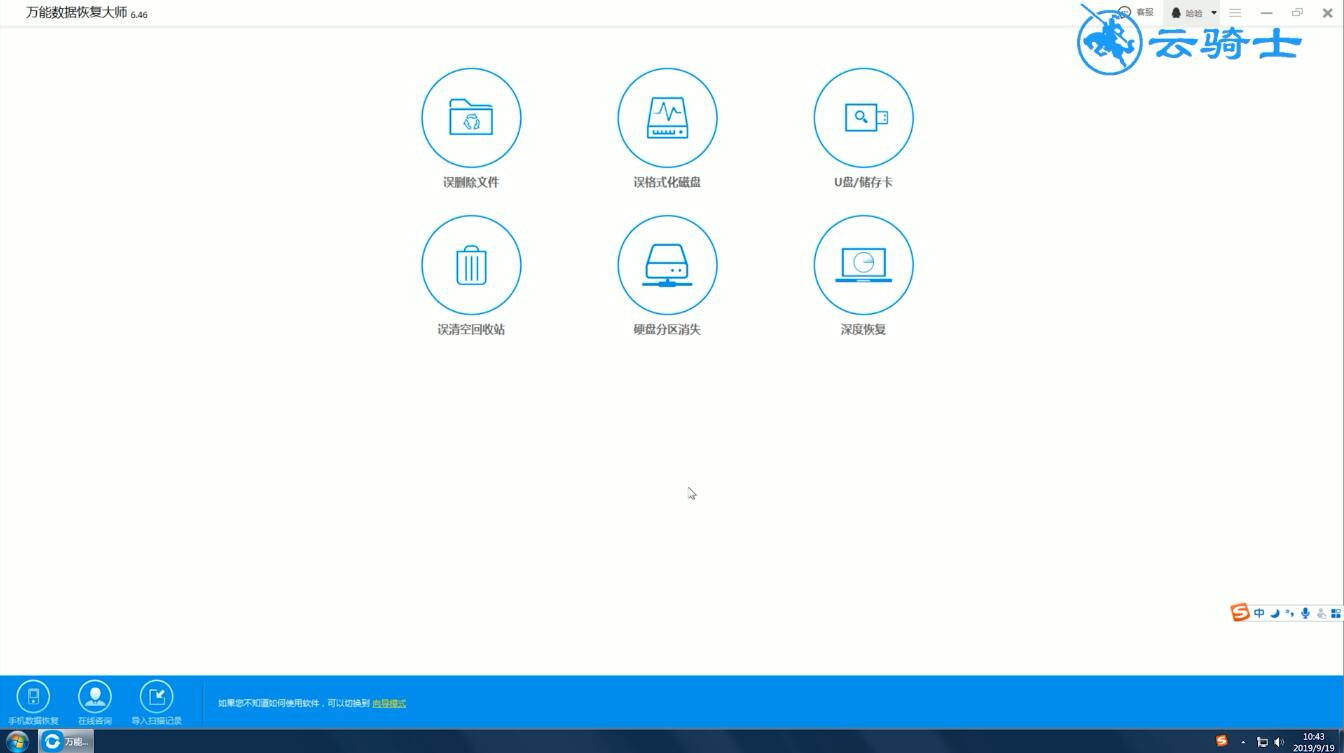The height and width of the screenshot is (753, 1344).
Task: Click the Sogou IME user avatar icon
Action: [x=1321, y=613]
